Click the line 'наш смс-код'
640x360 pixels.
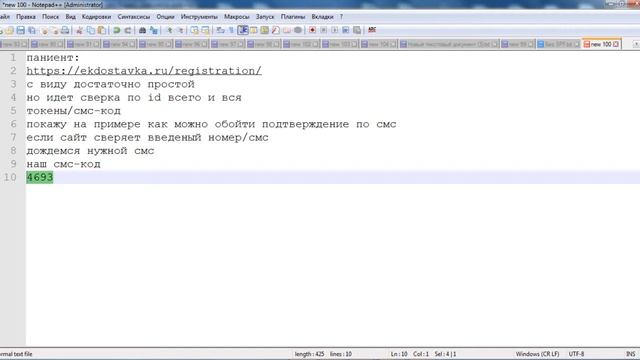pyautogui.click(x=63, y=164)
